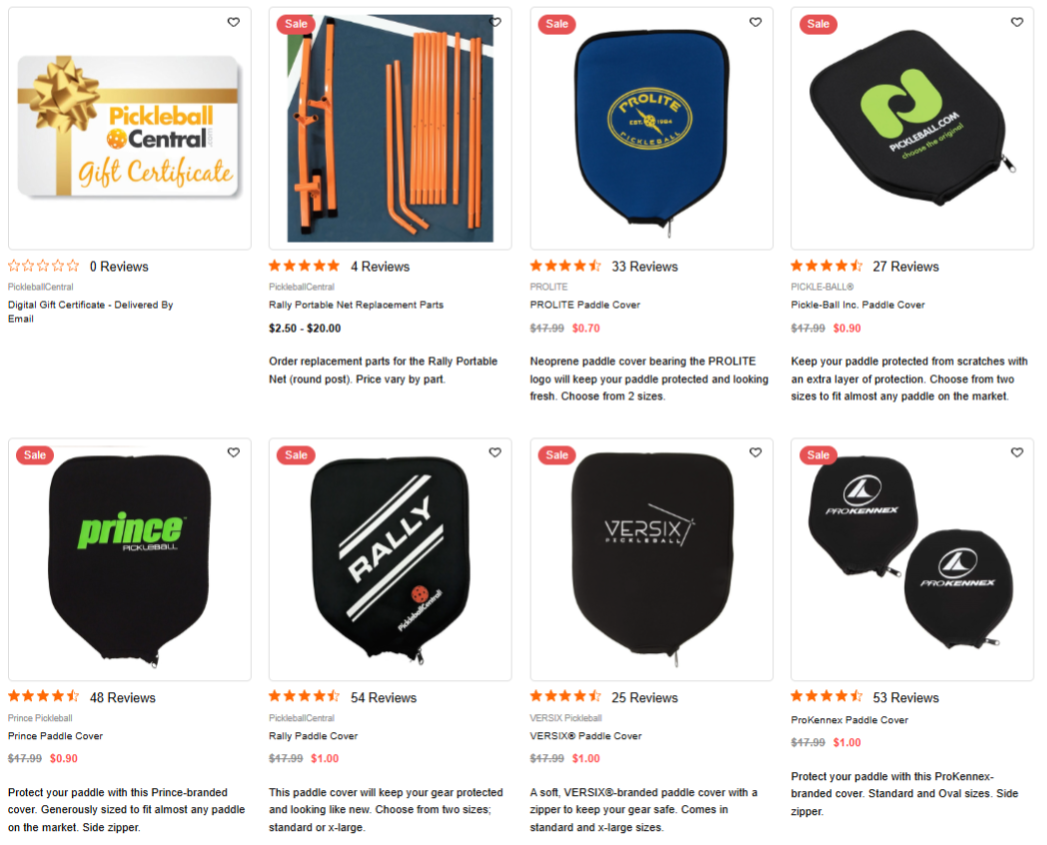Click star rating of the ProKennex Paddle Cover
The image size is (1047, 845).
827,697
